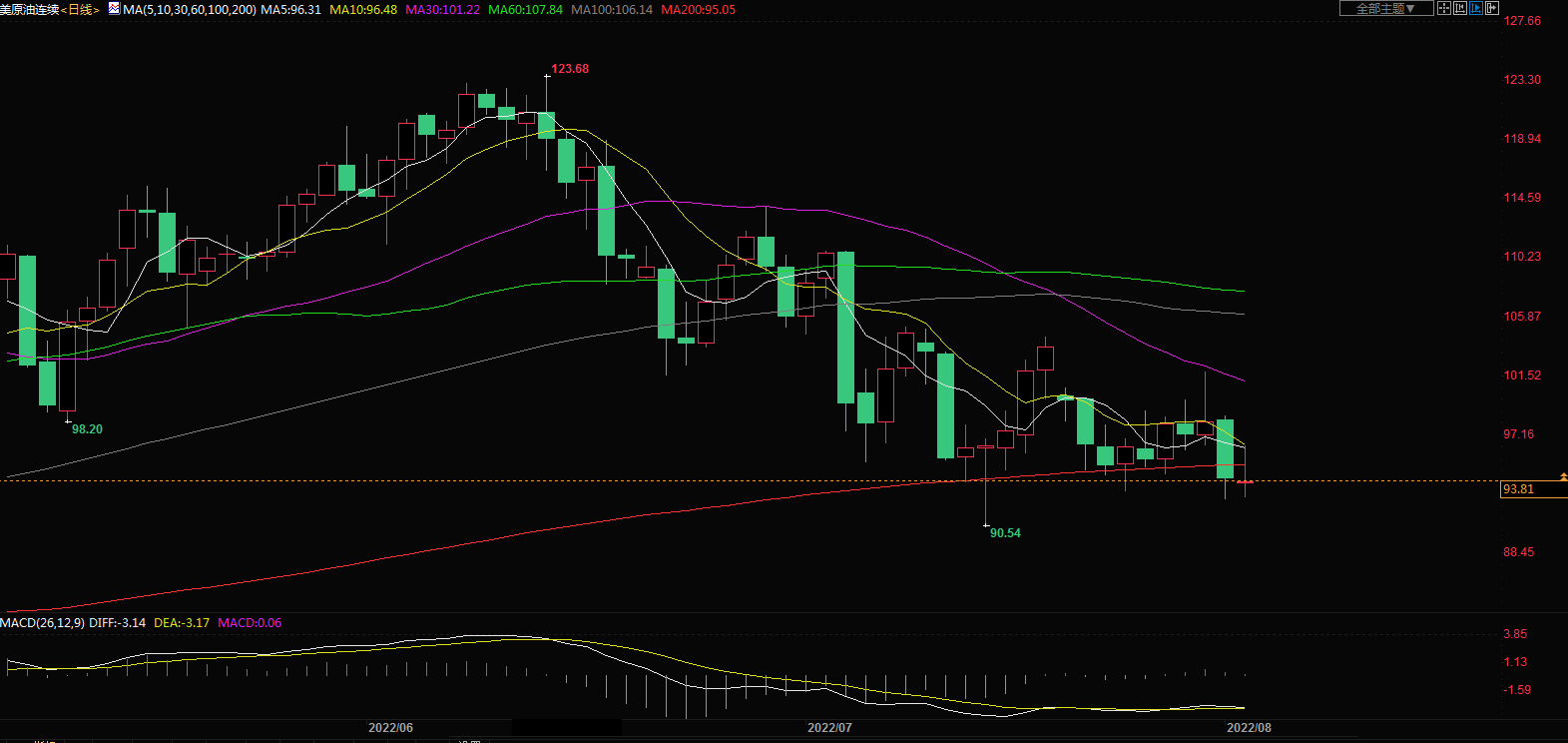Select the MACD(26,12,9) indicator label
This screenshot has height=743, width=1568.
tap(42, 623)
